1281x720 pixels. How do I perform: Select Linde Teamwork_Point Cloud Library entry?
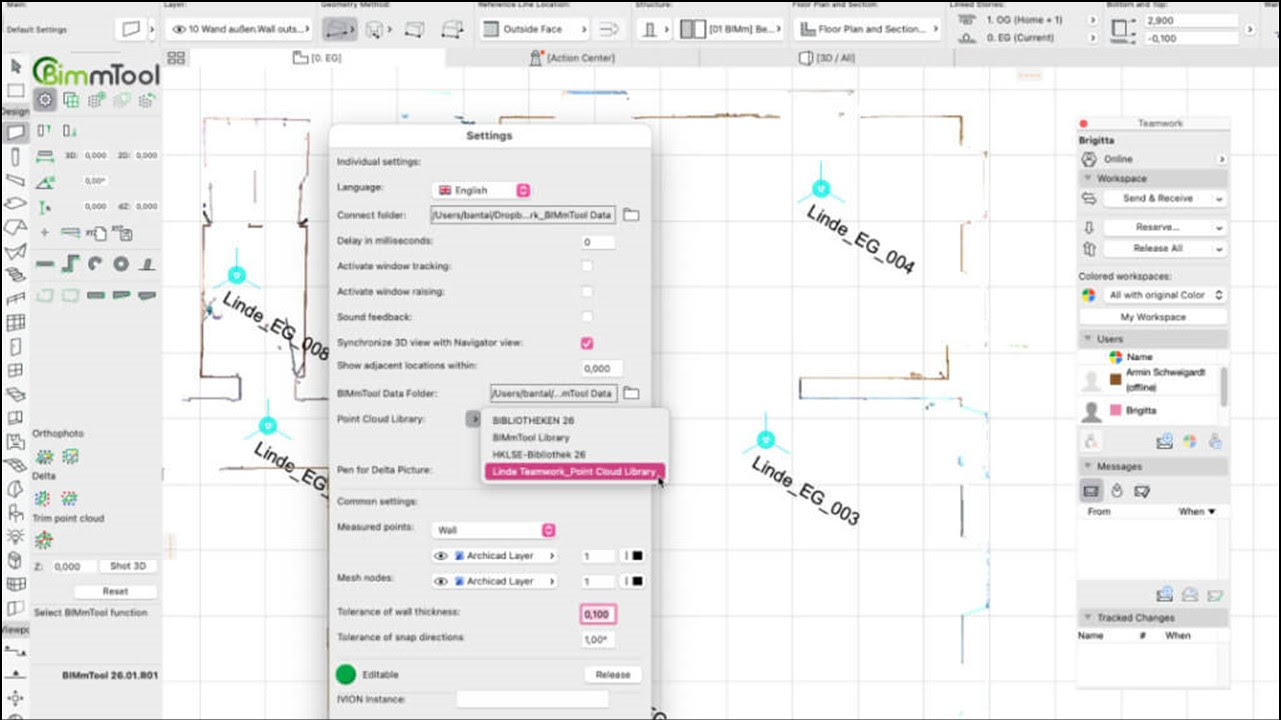coord(574,471)
